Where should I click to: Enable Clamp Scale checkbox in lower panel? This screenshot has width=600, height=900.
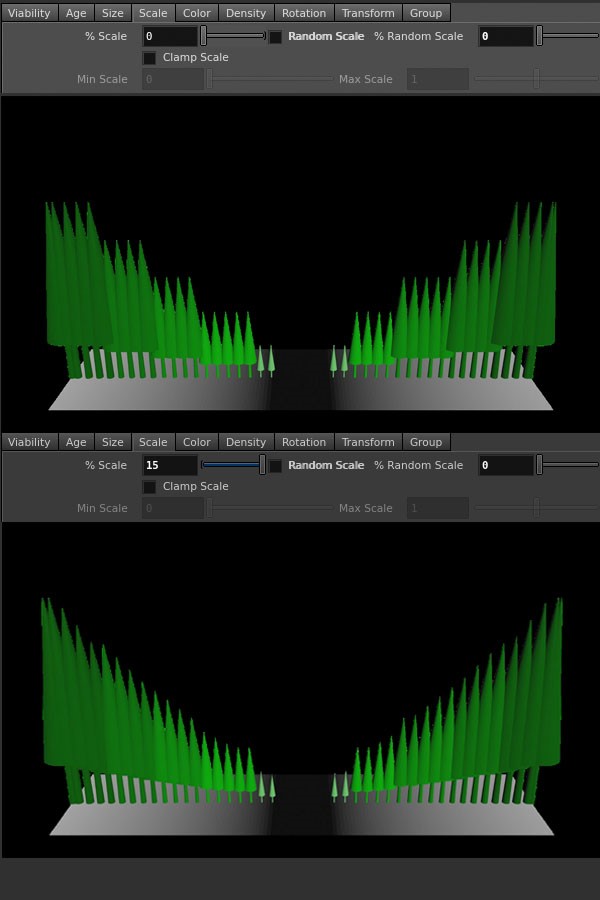[x=149, y=487]
